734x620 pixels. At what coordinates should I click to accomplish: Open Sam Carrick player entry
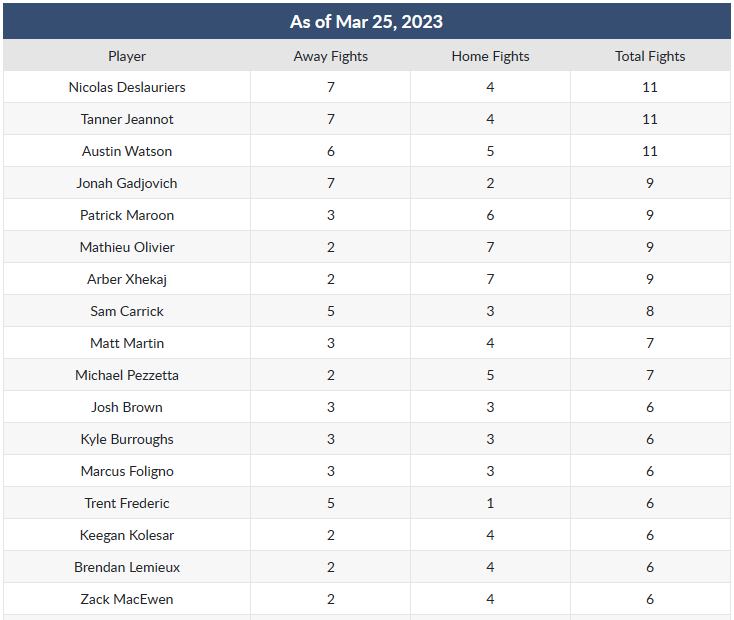click(127, 311)
